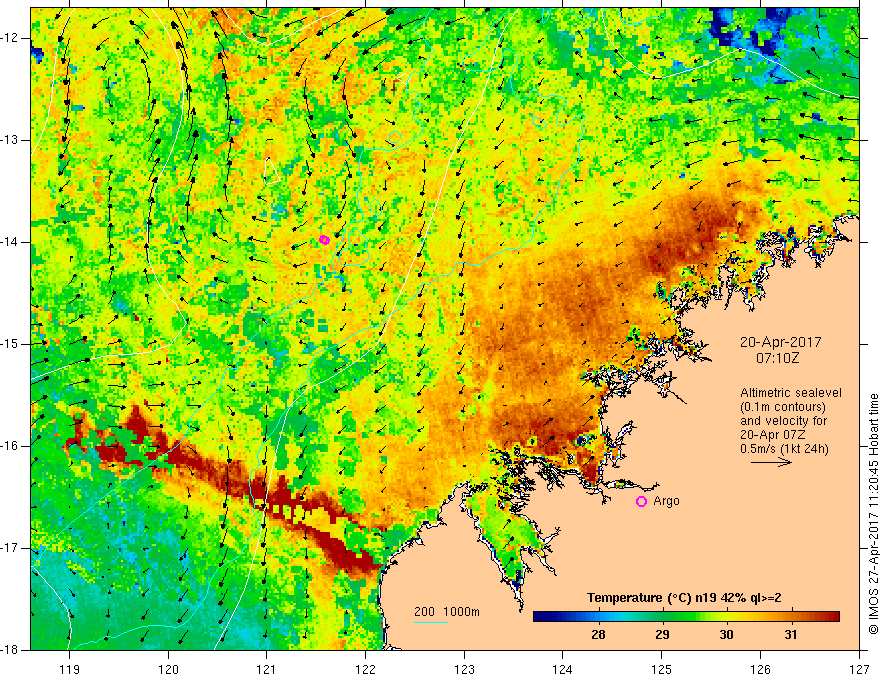Viewport: 880px width, 680px height.
Task: Click the '1000m' bathymetry depth label
Action: pos(461,612)
